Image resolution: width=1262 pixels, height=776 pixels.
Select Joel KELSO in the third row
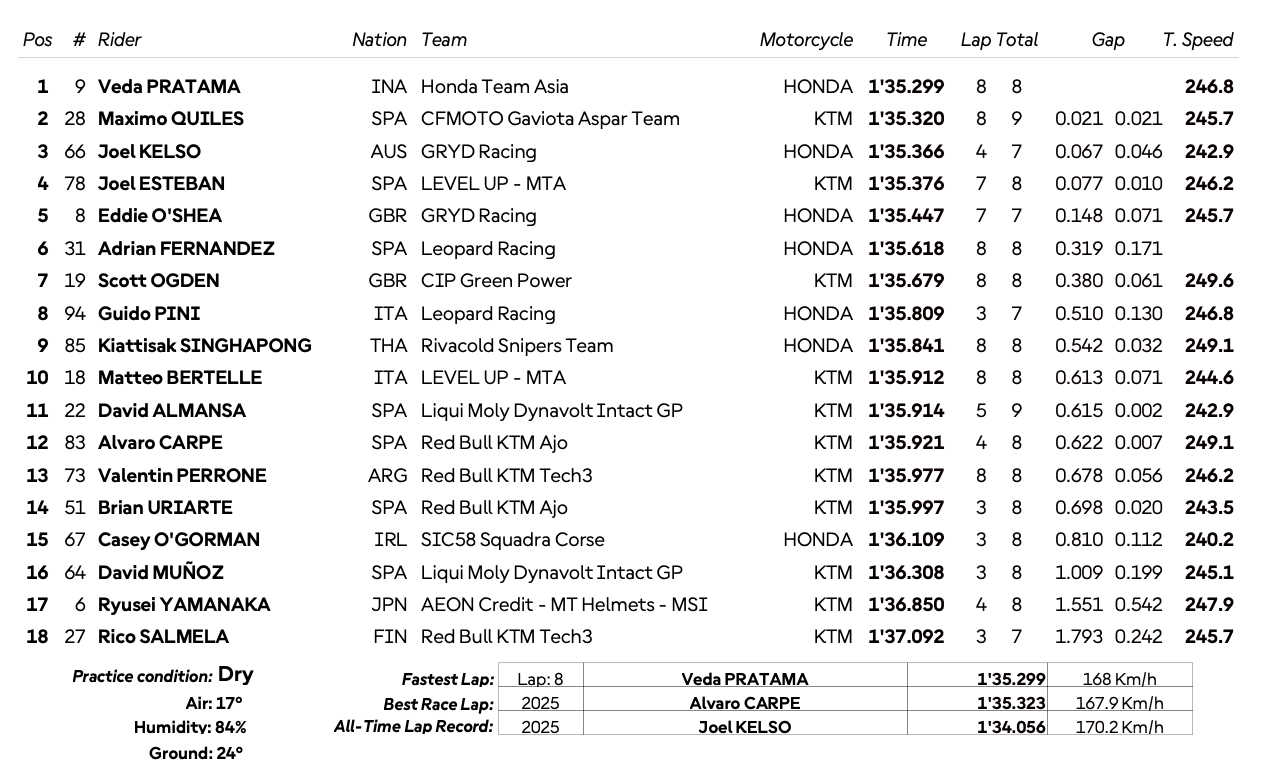[149, 152]
